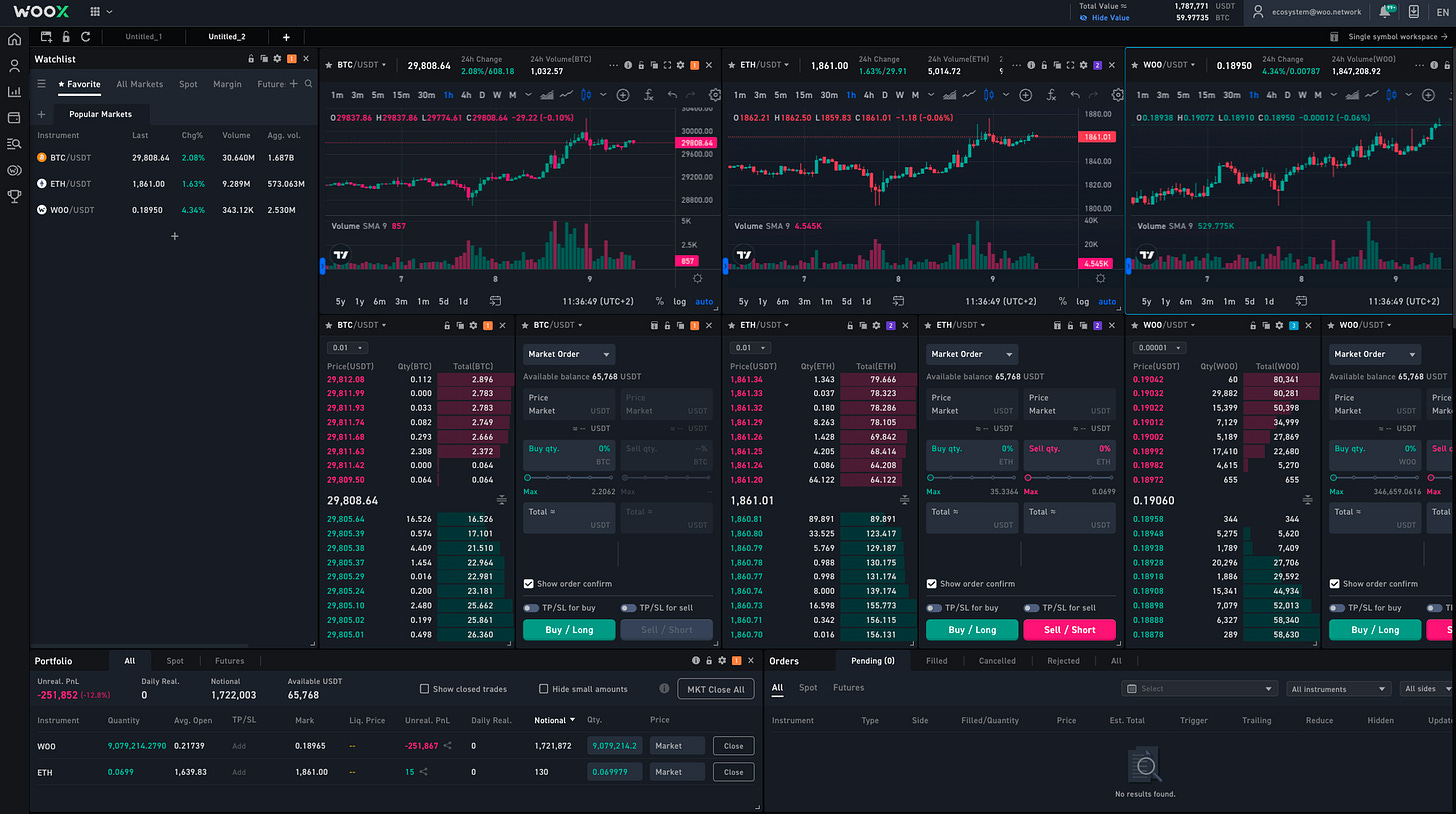Select the Margin tab in Watchlist
The image size is (1456, 814).
point(227,84)
